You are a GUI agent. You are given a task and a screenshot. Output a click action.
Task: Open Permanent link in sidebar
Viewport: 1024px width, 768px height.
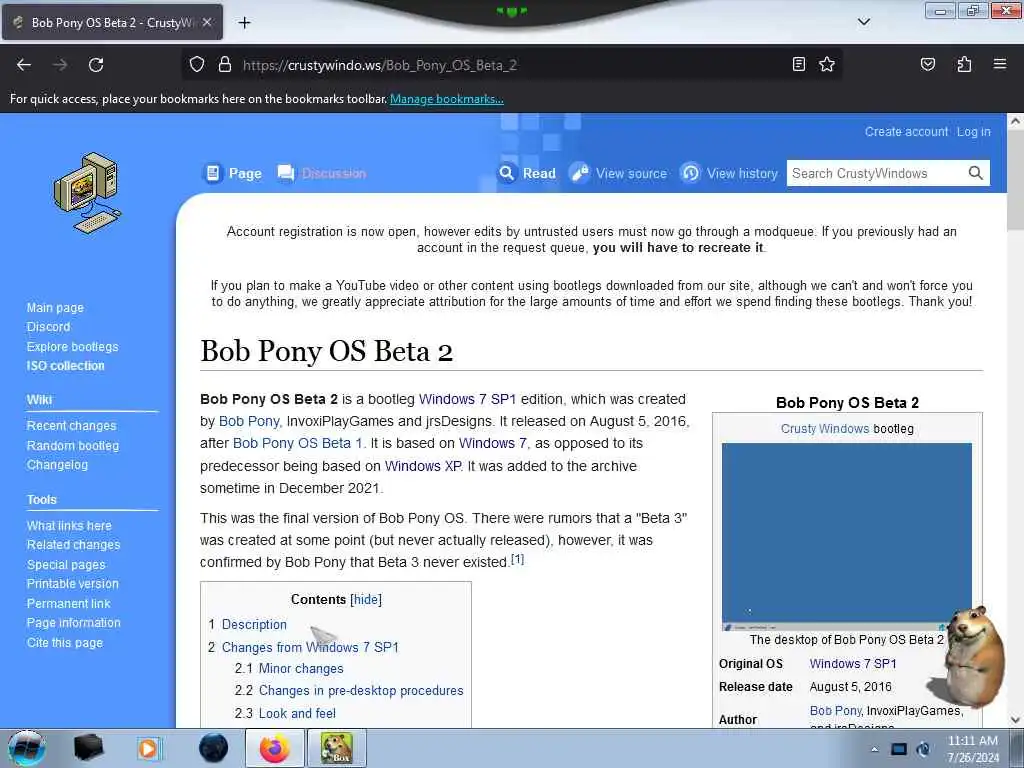tap(69, 604)
